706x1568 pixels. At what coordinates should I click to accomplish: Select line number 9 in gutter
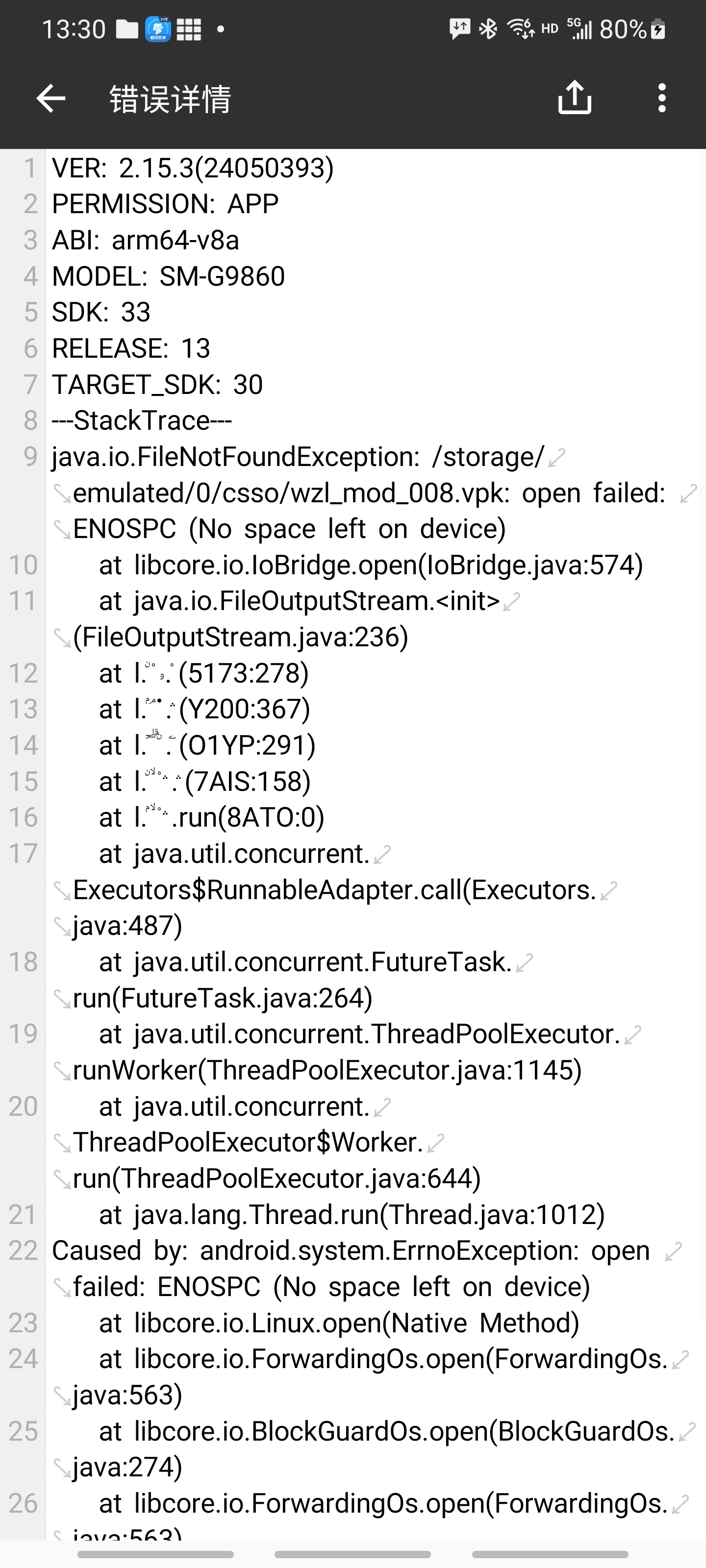(x=30, y=457)
